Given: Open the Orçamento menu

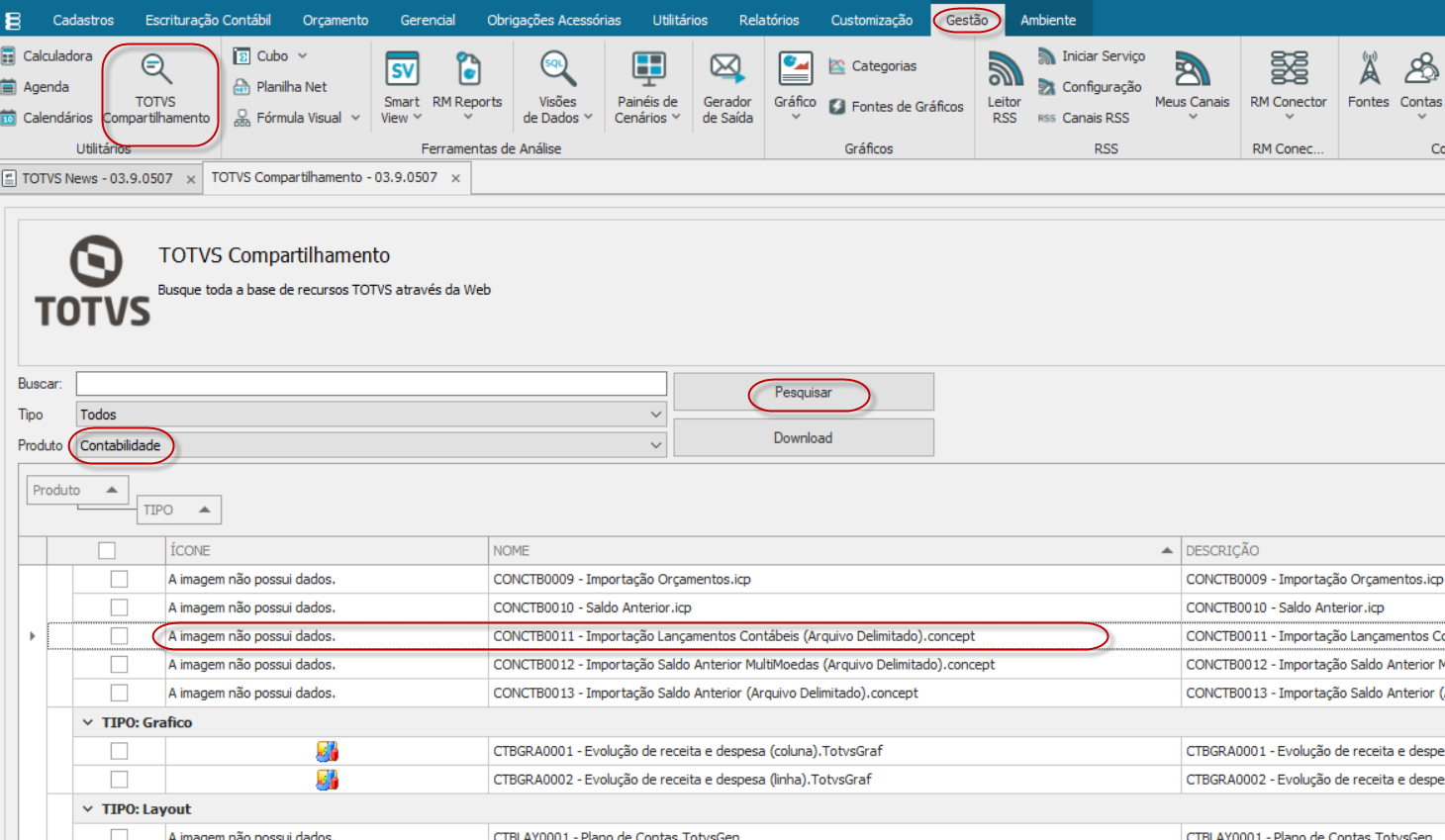Looking at the screenshot, I should (336, 20).
